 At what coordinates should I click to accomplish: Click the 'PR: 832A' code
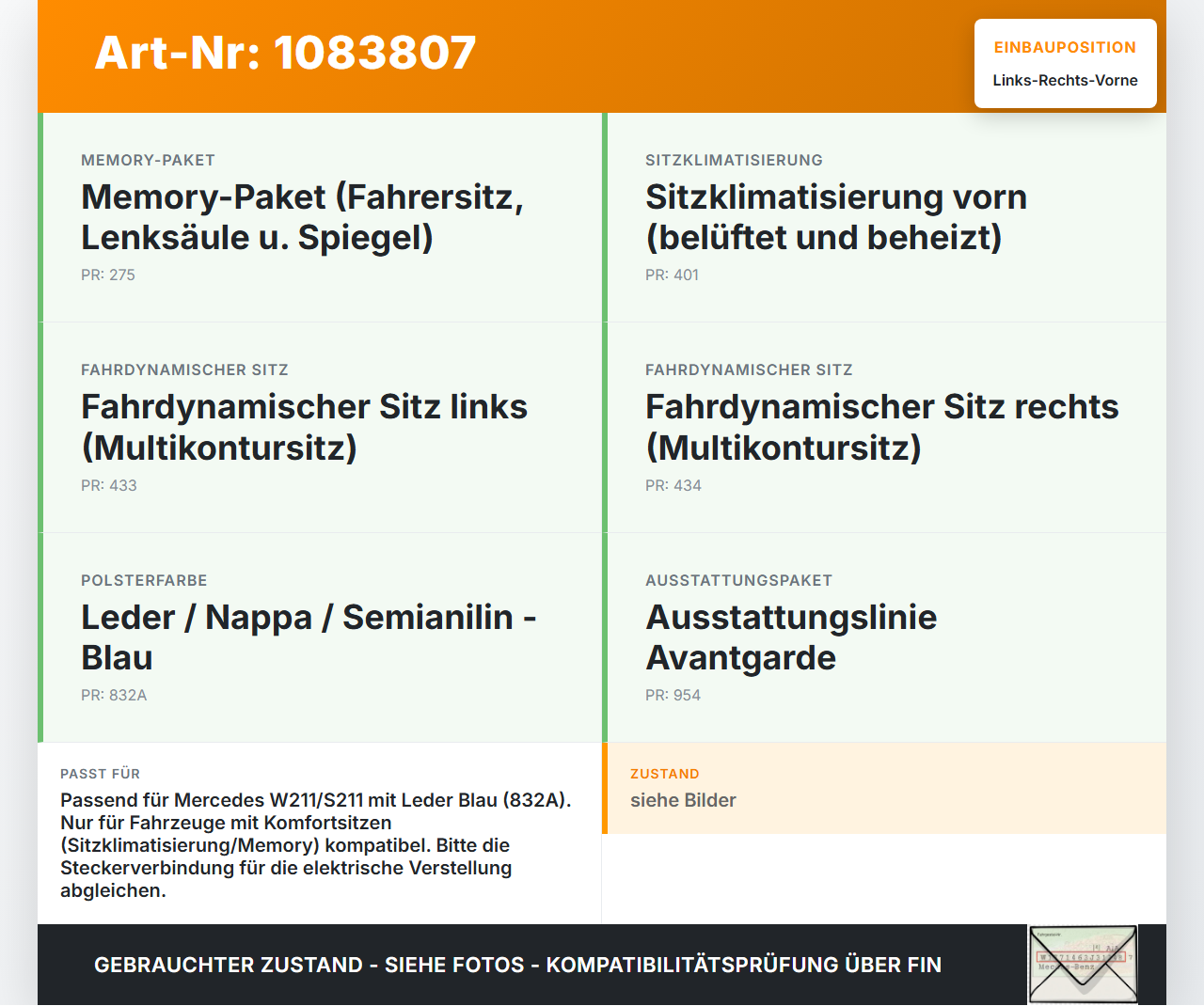[x=114, y=696]
